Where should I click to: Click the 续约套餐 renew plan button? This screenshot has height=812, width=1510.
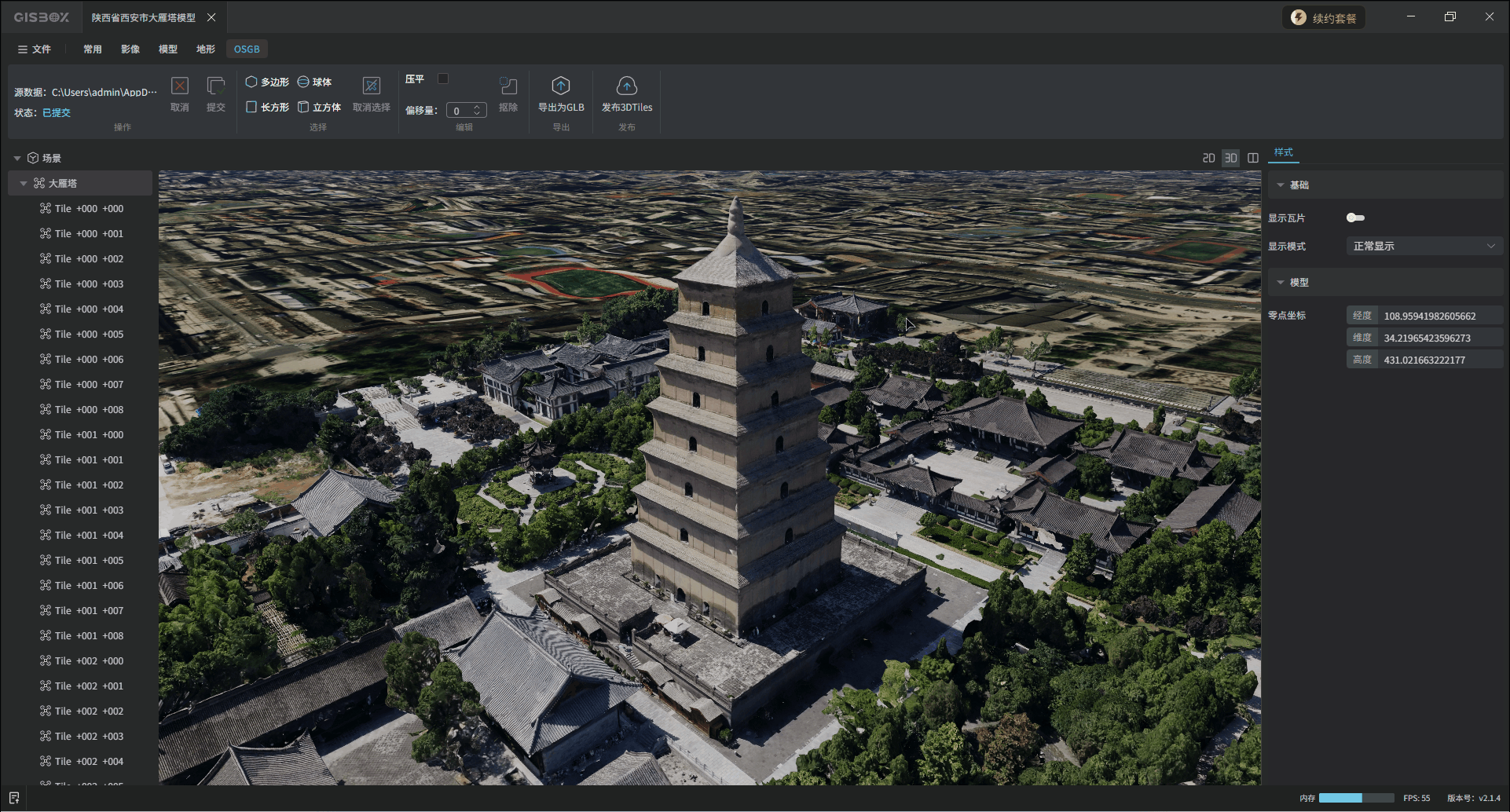click(x=1325, y=17)
